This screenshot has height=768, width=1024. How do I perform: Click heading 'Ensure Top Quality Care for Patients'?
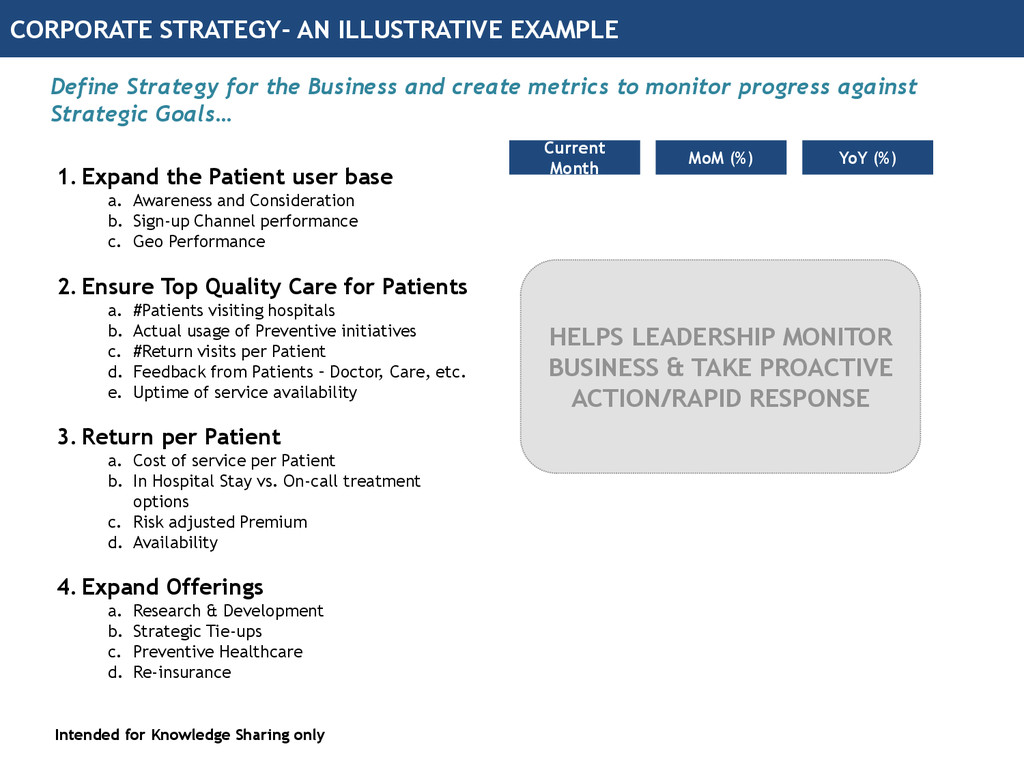pos(263,287)
